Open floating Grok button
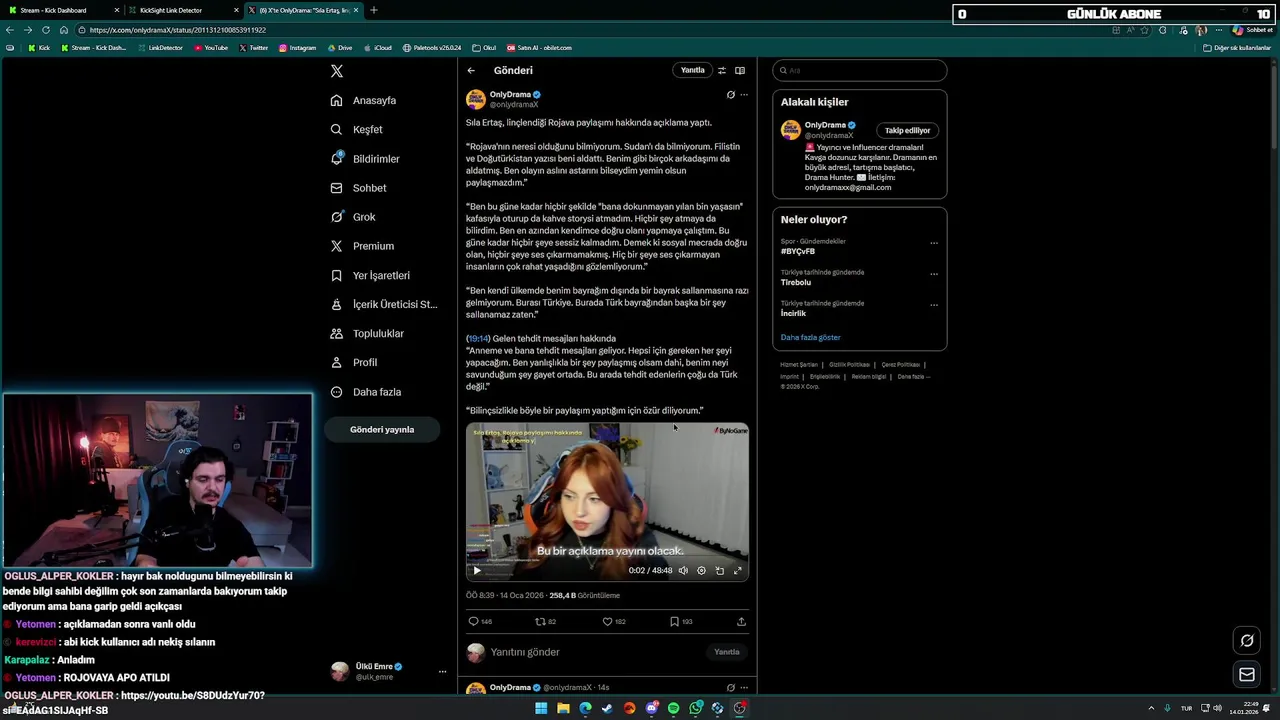The width and height of the screenshot is (1280, 720). pos(1247,641)
